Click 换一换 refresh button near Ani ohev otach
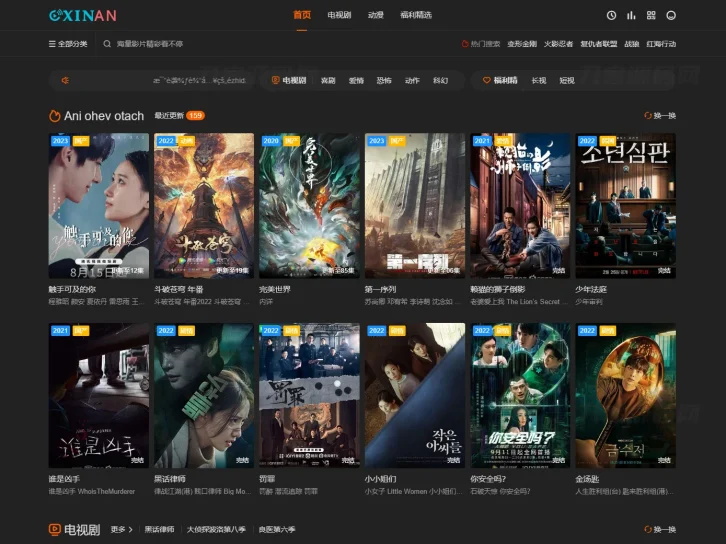The image size is (726, 544). pos(660,116)
